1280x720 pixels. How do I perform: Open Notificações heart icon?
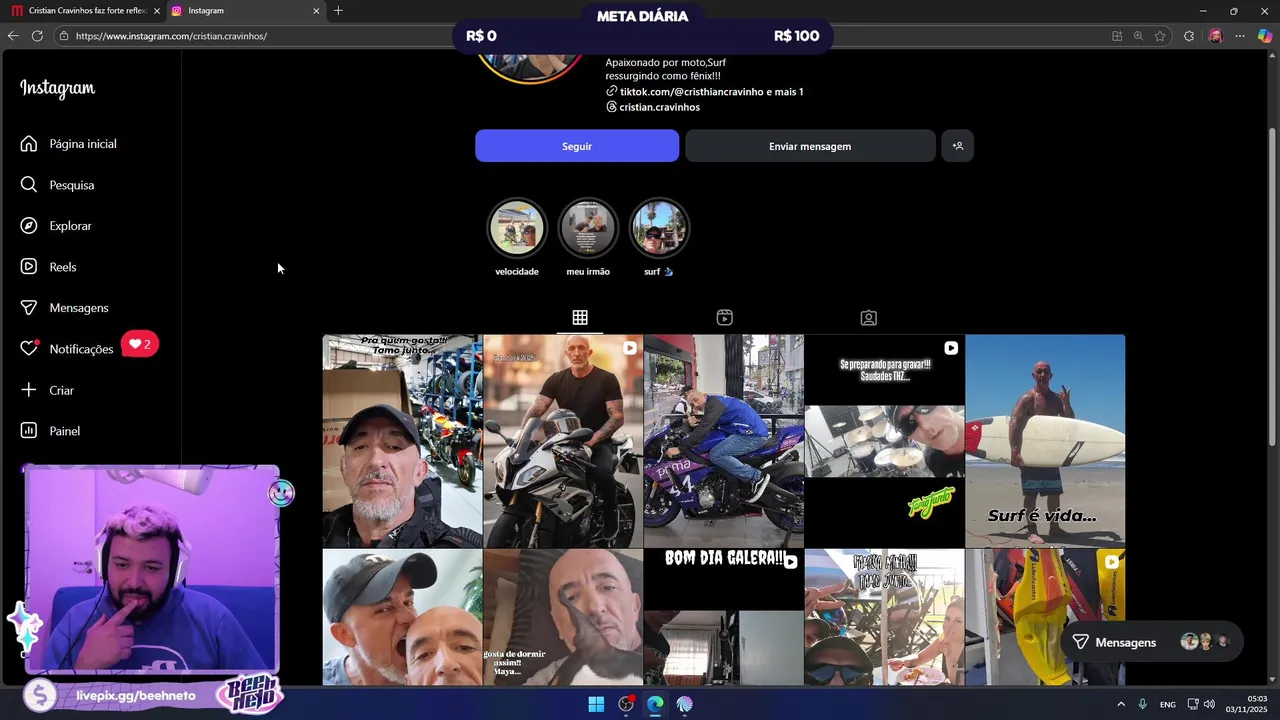coord(29,349)
